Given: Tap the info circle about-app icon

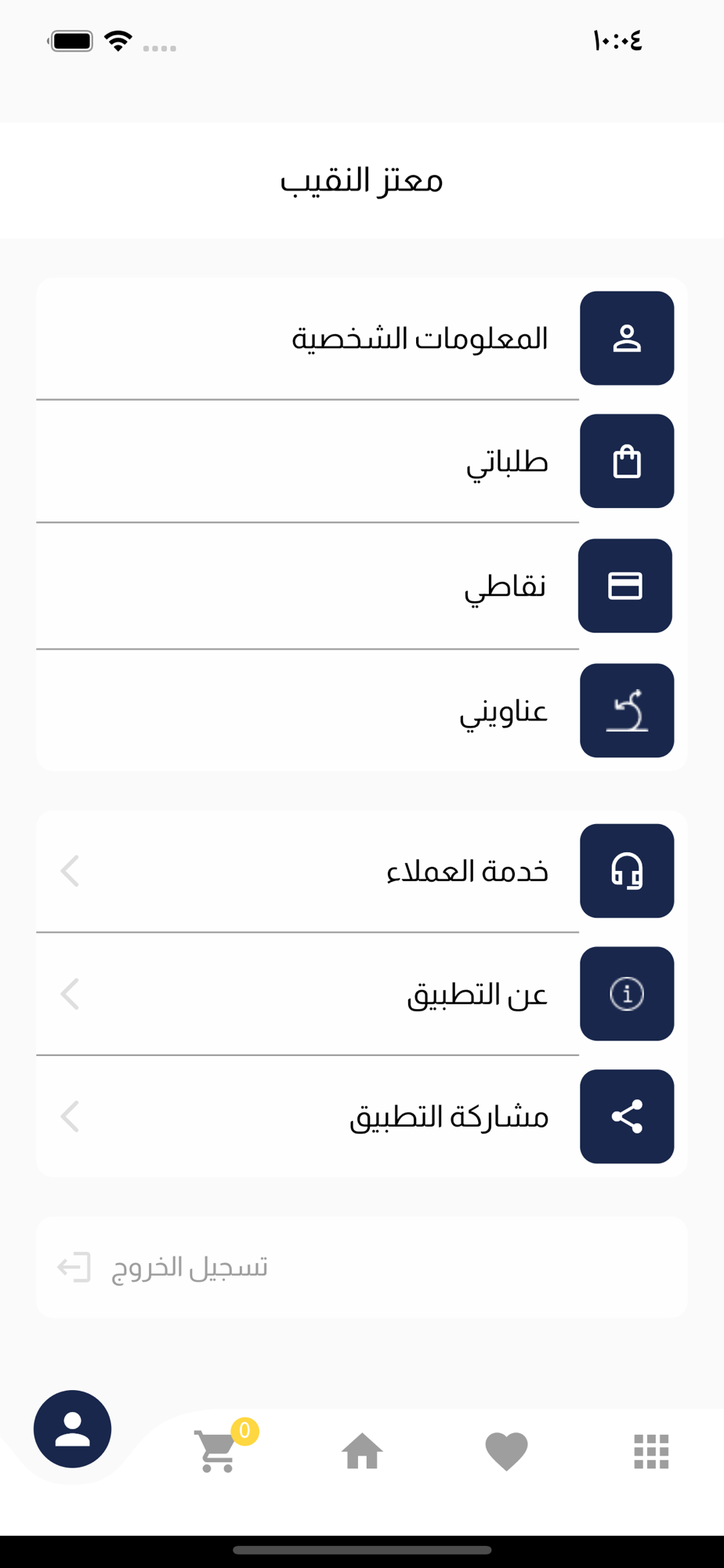Looking at the screenshot, I should pos(627,994).
